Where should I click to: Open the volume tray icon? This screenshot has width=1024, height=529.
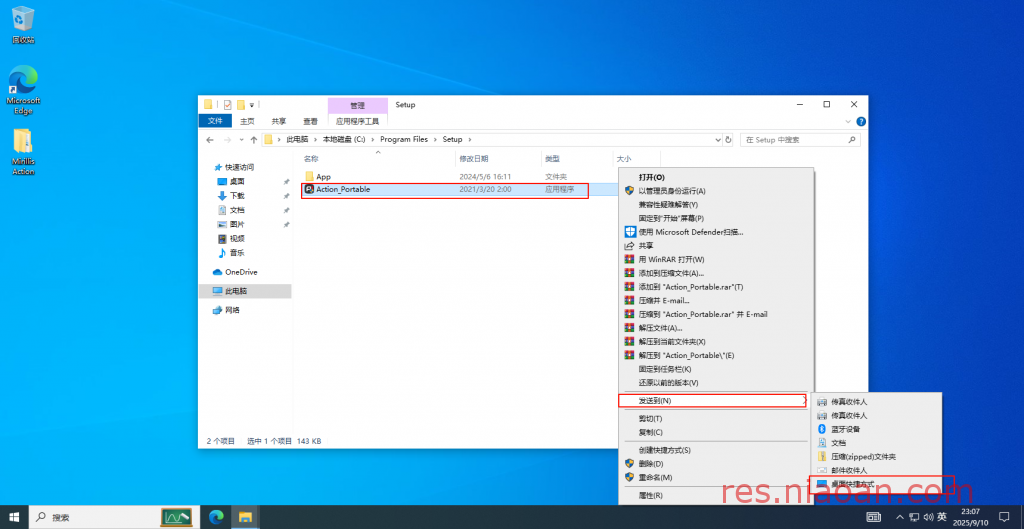(929, 517)
